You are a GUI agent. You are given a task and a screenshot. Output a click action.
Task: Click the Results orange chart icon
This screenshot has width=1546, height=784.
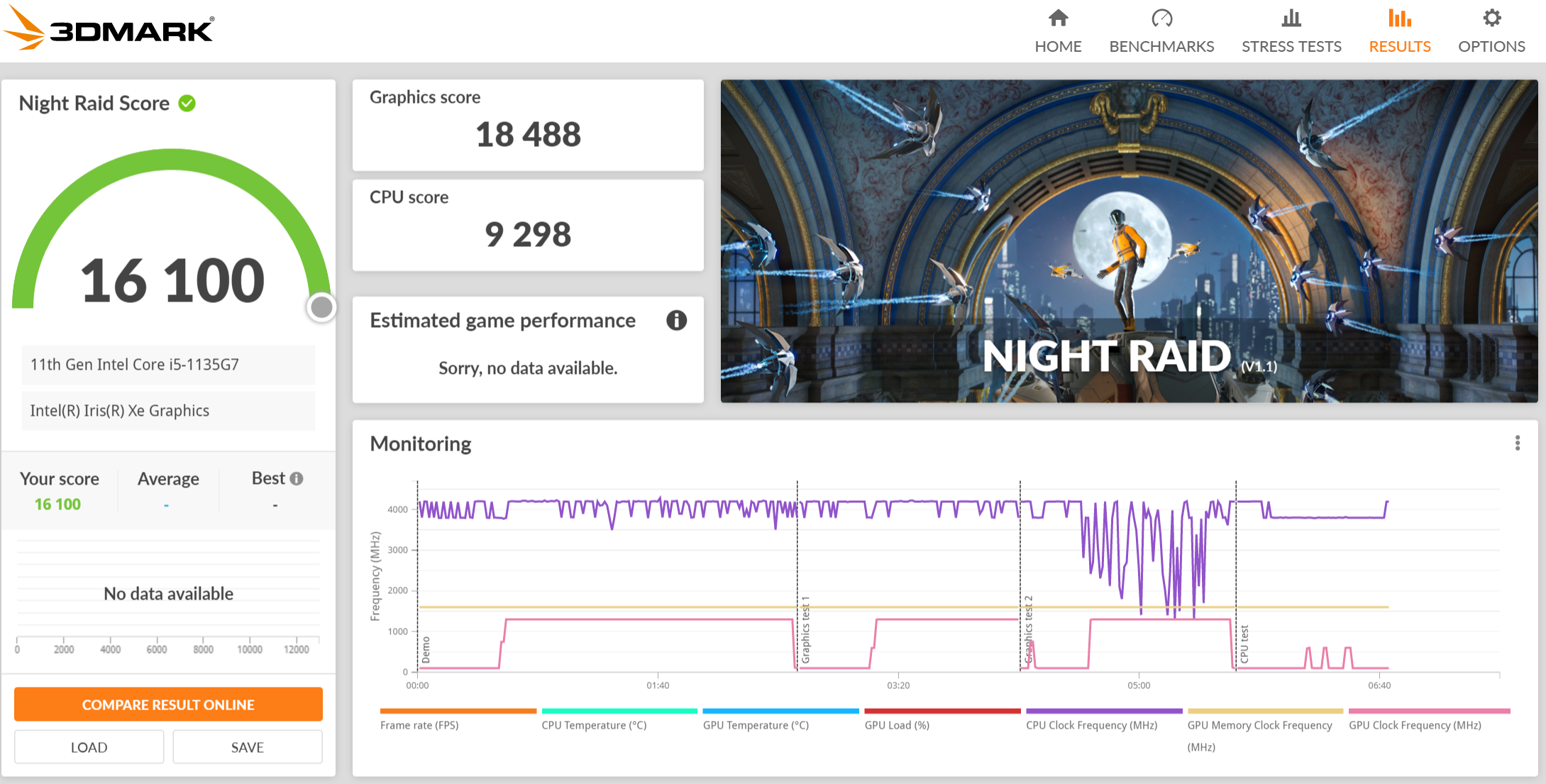[1399, 18]
